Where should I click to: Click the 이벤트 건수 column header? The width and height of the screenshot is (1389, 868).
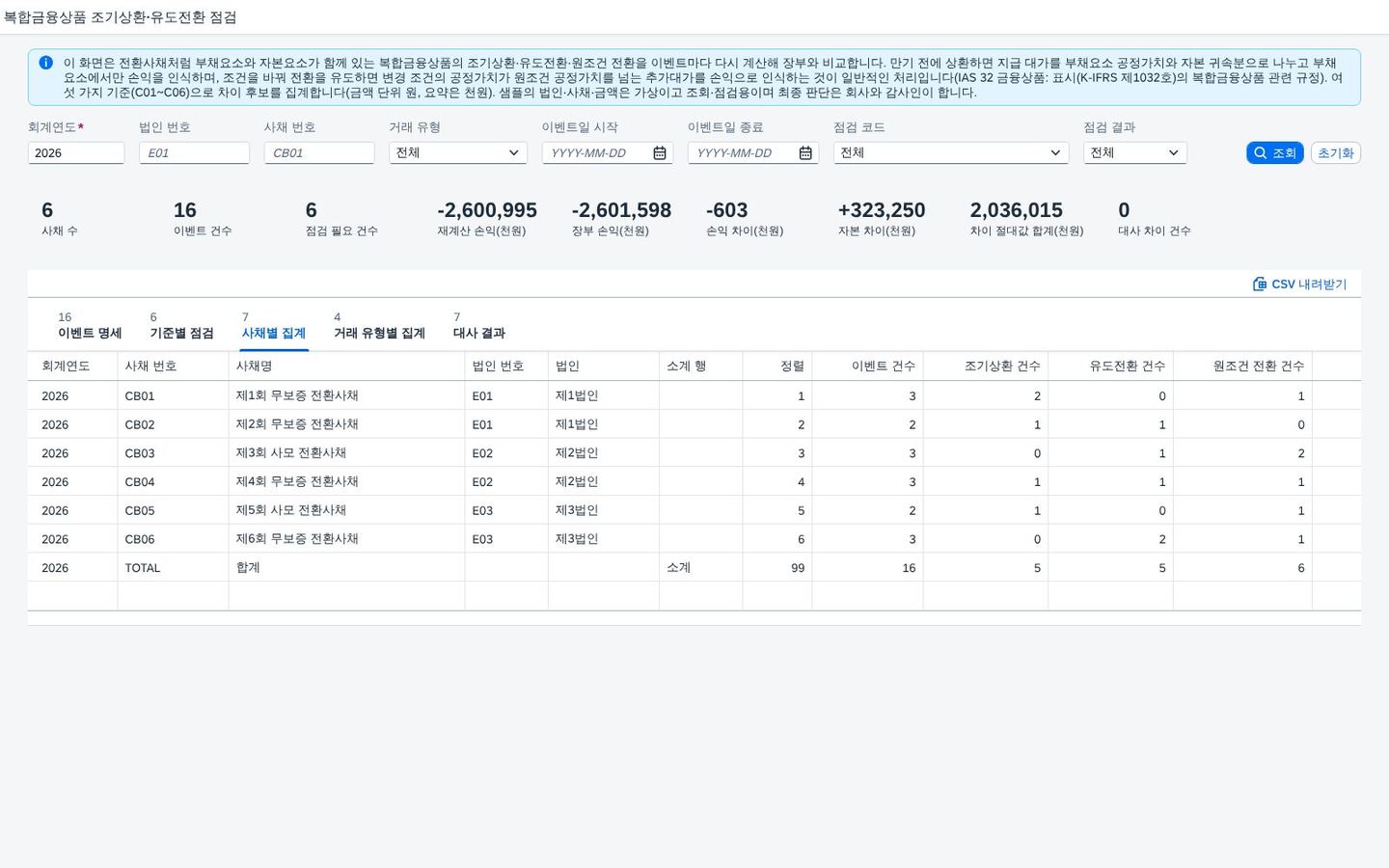tap(867, 366)
